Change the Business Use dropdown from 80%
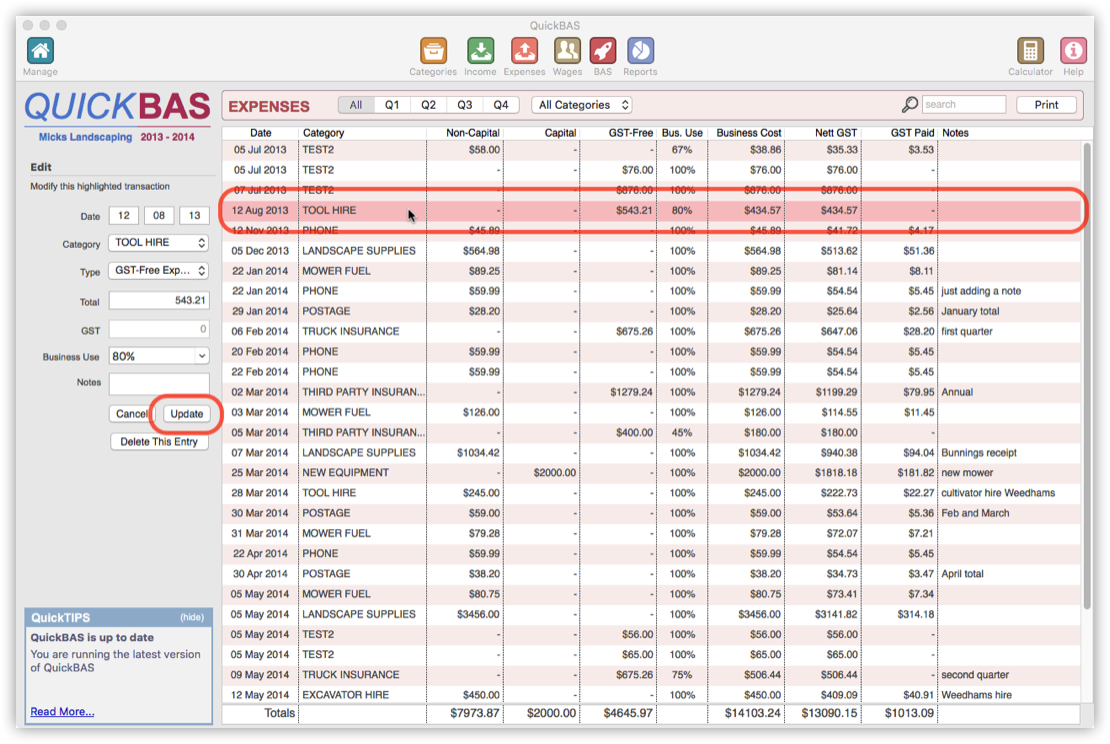The width and height of the screenshot is (1110, 744). click(157, 357)
